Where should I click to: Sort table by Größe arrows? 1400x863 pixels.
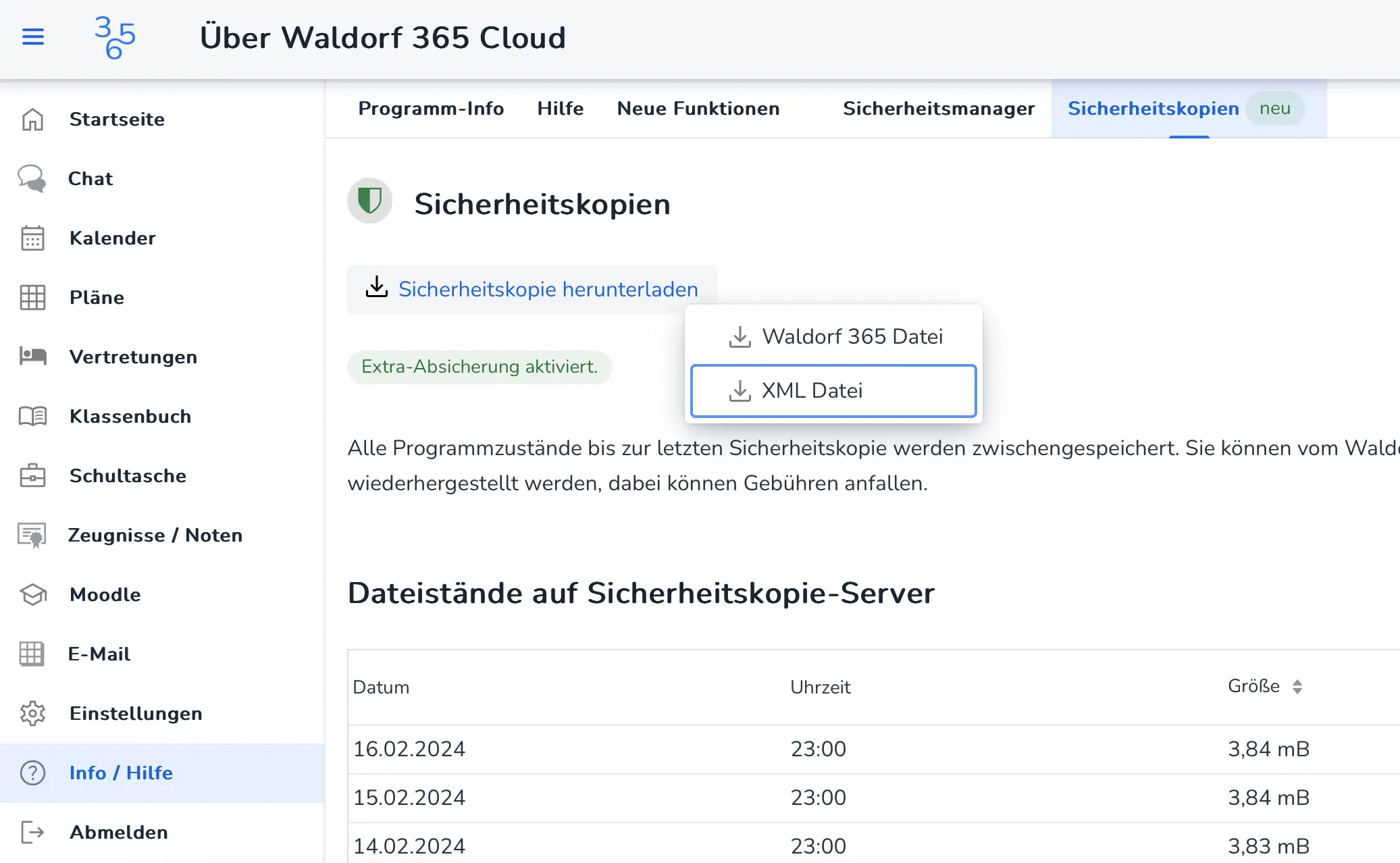[1297, 687]
